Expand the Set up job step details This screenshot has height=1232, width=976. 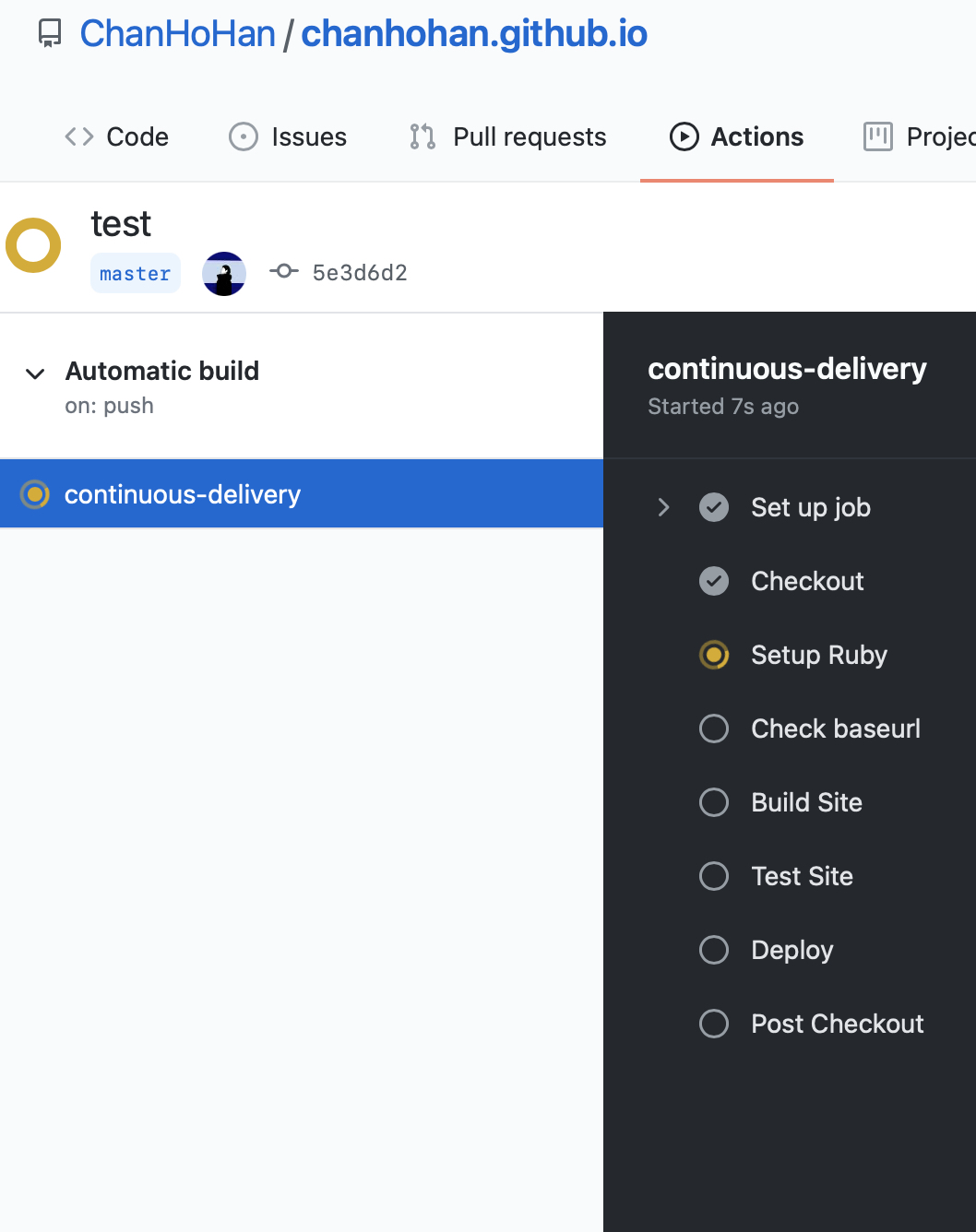pos(663,507)
